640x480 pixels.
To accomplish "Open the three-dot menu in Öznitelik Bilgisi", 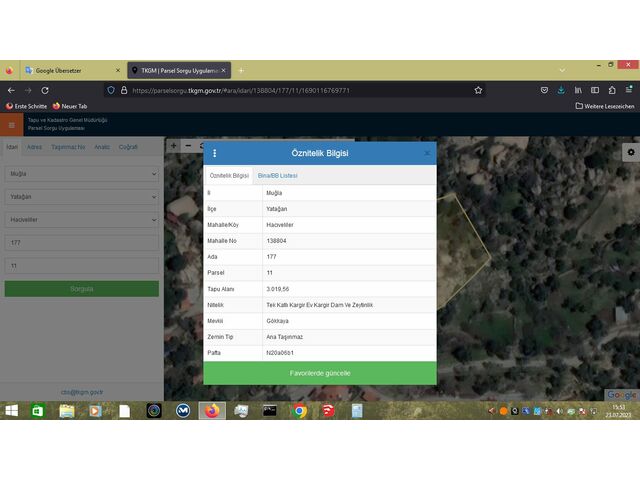I will point(214,153).
